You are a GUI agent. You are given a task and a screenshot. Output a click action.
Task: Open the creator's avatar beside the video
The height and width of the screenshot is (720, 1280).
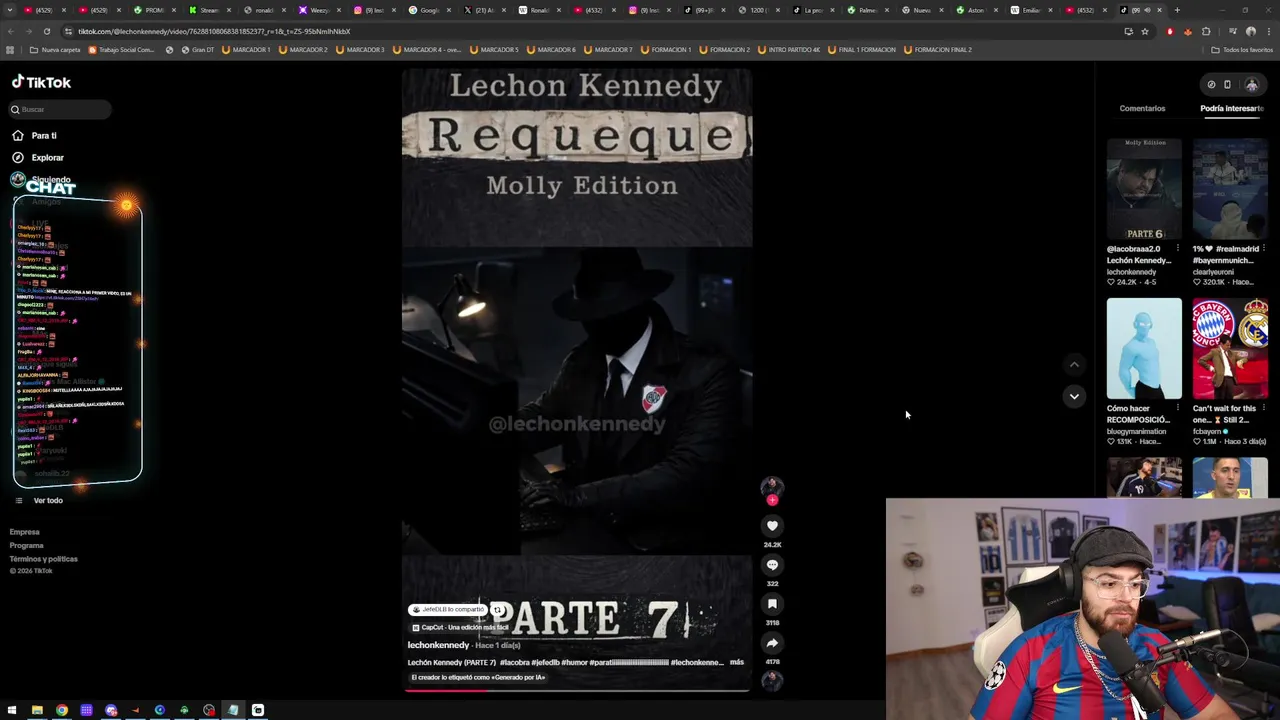(x=772, y=487)
